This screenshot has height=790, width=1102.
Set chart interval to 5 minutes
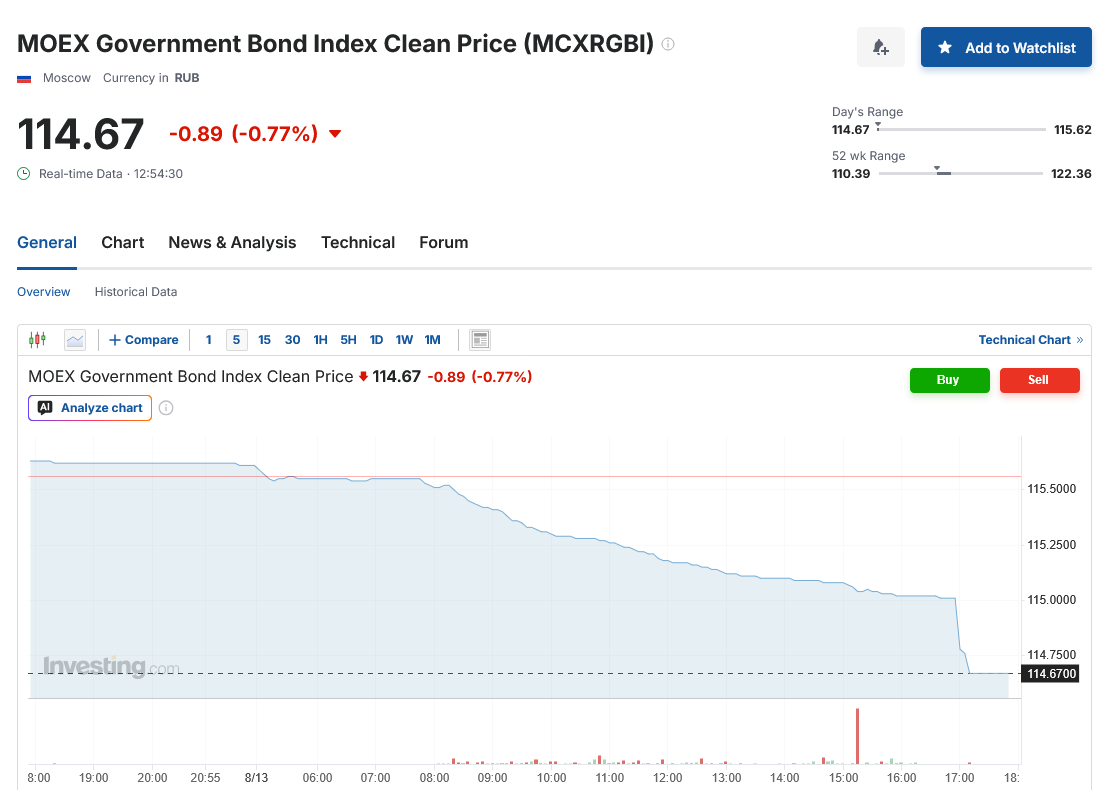(x=236, y=340)
